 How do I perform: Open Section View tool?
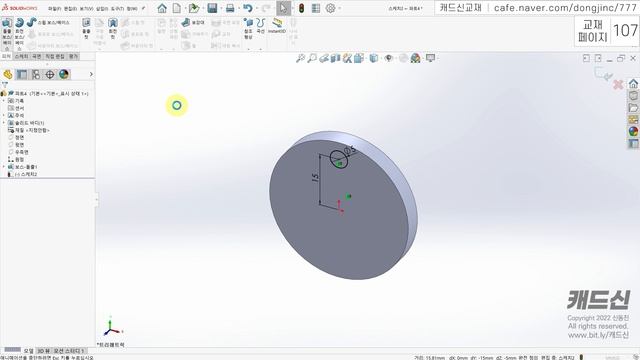335,58
